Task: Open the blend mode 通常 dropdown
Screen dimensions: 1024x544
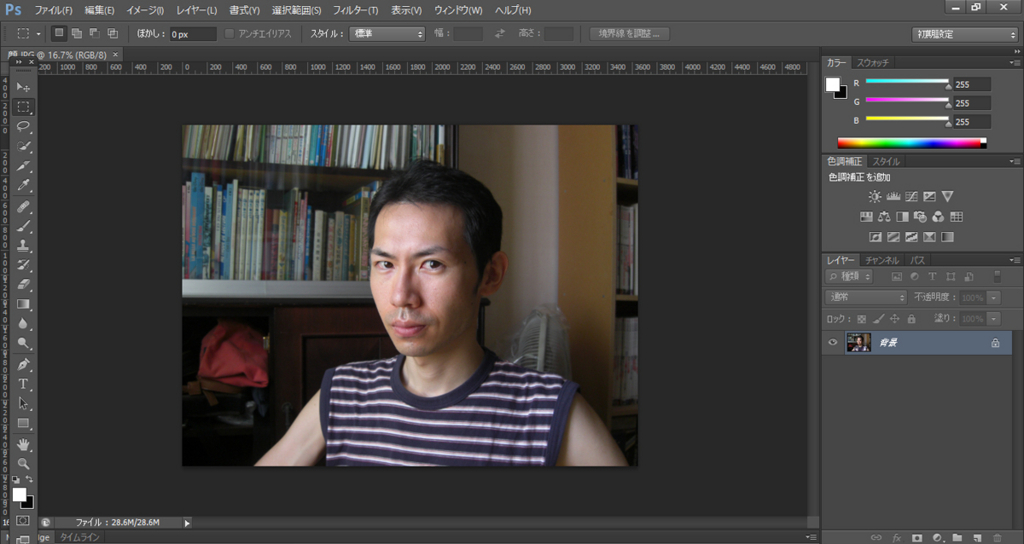Action: (x=866, y=297)
